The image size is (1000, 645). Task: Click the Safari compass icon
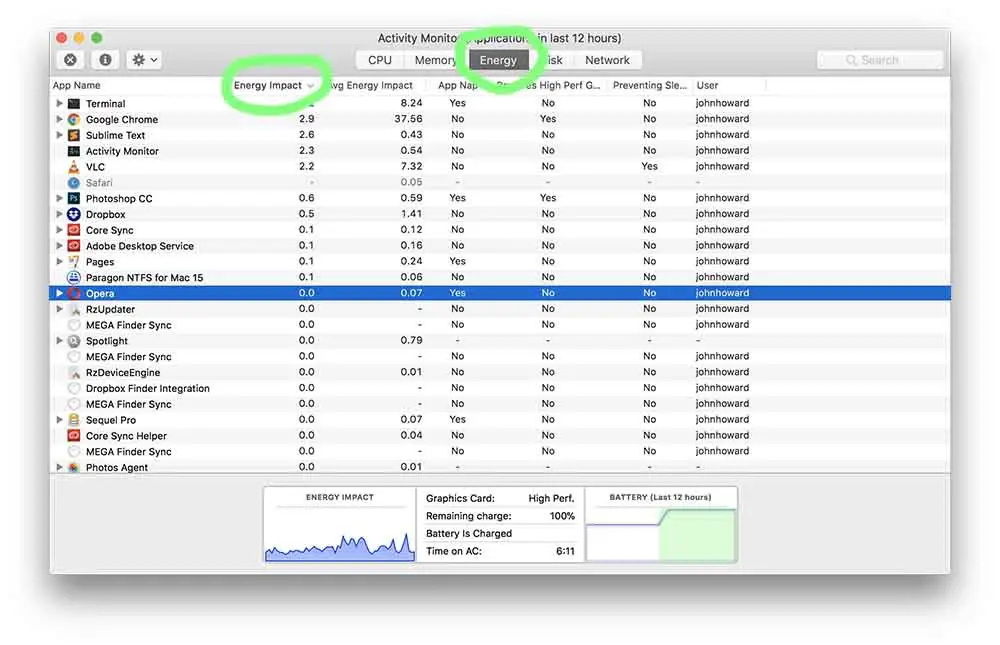pos(74,182)
